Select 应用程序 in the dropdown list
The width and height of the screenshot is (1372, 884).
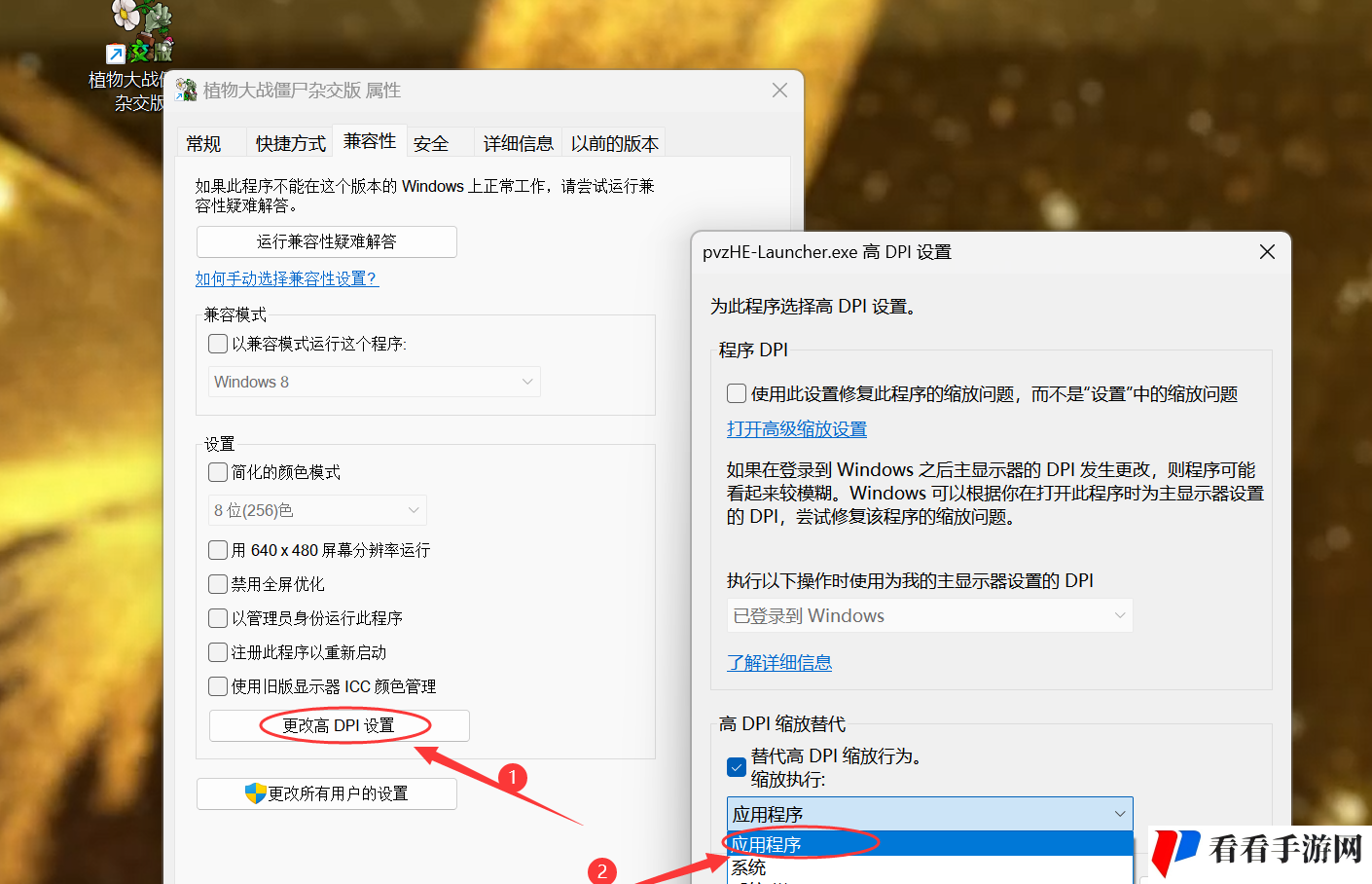930,844
